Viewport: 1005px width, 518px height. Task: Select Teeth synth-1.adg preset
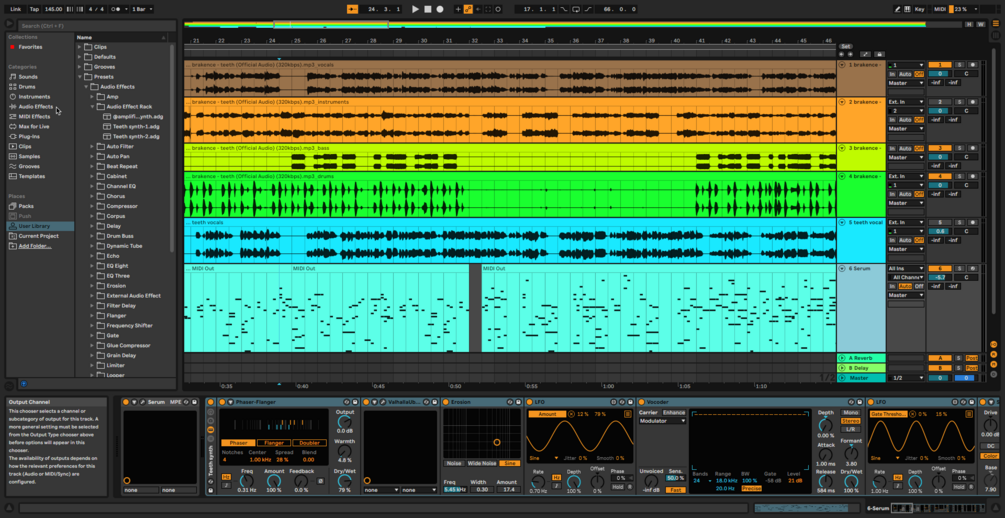point(136,126)
